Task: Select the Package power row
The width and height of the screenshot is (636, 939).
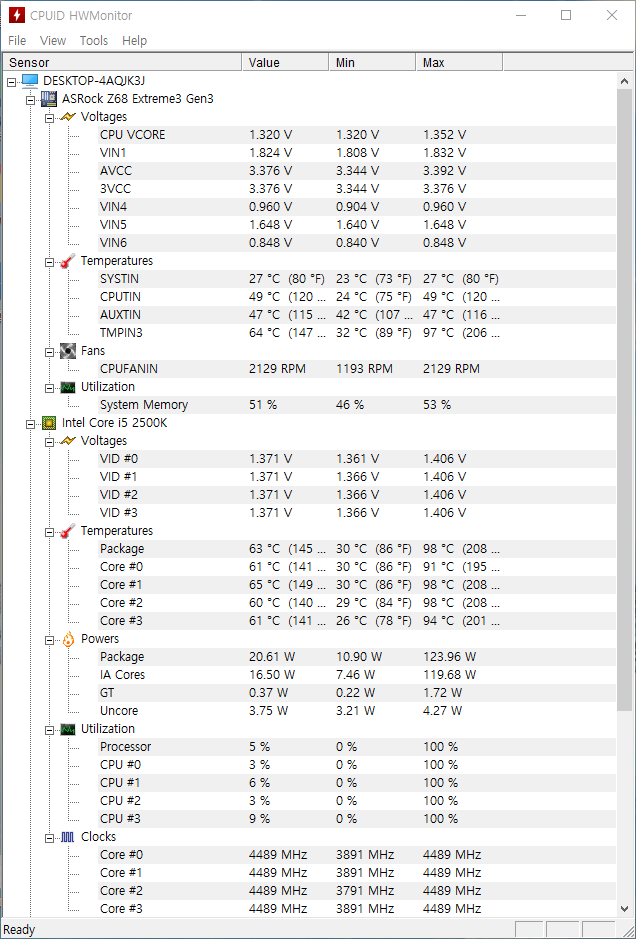Action: pos(357,657)
